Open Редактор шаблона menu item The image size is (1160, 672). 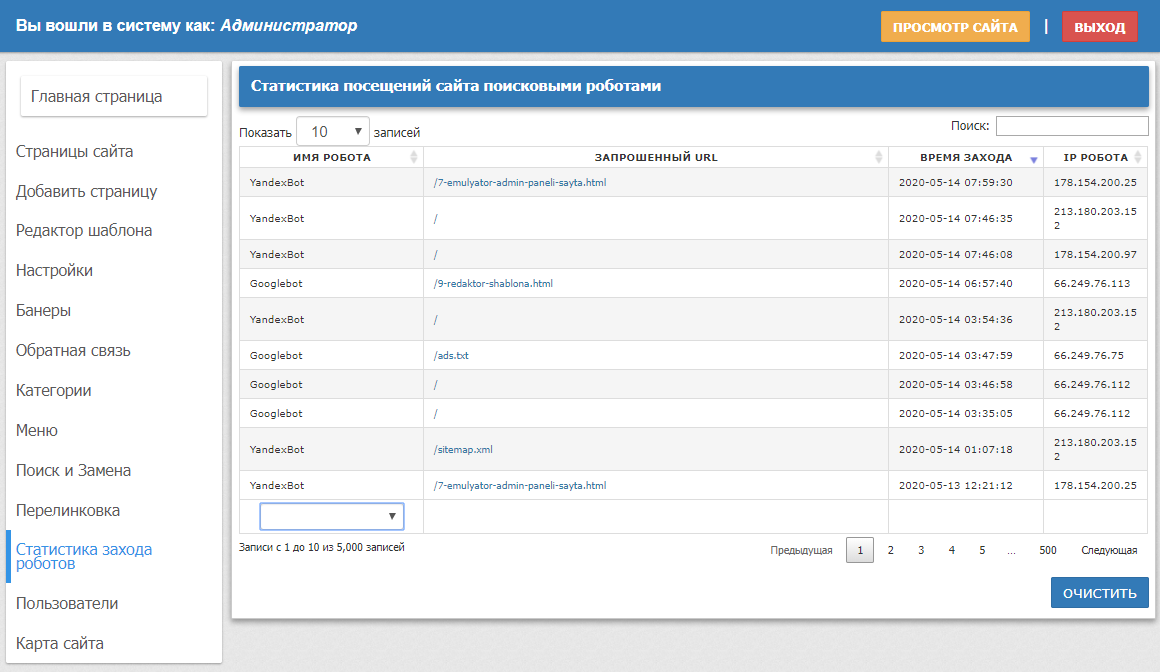[84, 231]
